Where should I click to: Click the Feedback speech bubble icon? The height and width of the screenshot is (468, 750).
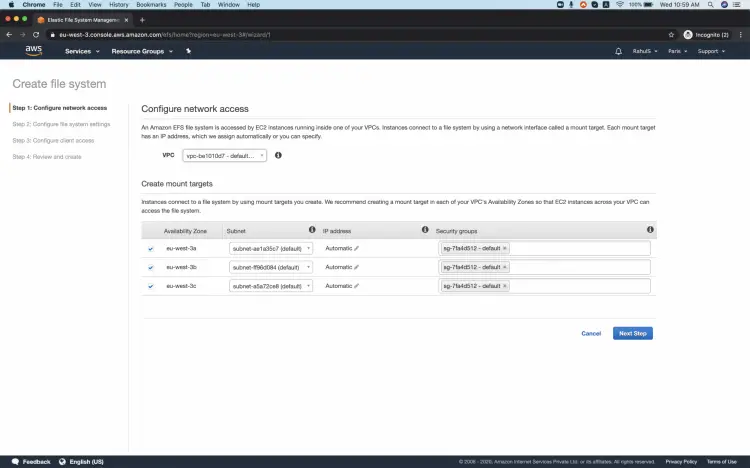click(15, 461)
